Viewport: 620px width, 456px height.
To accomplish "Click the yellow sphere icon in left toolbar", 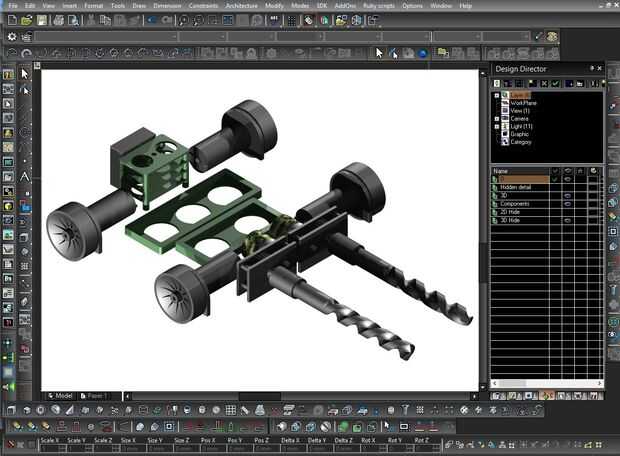I will pyautogui.click(x=8, y=206).
